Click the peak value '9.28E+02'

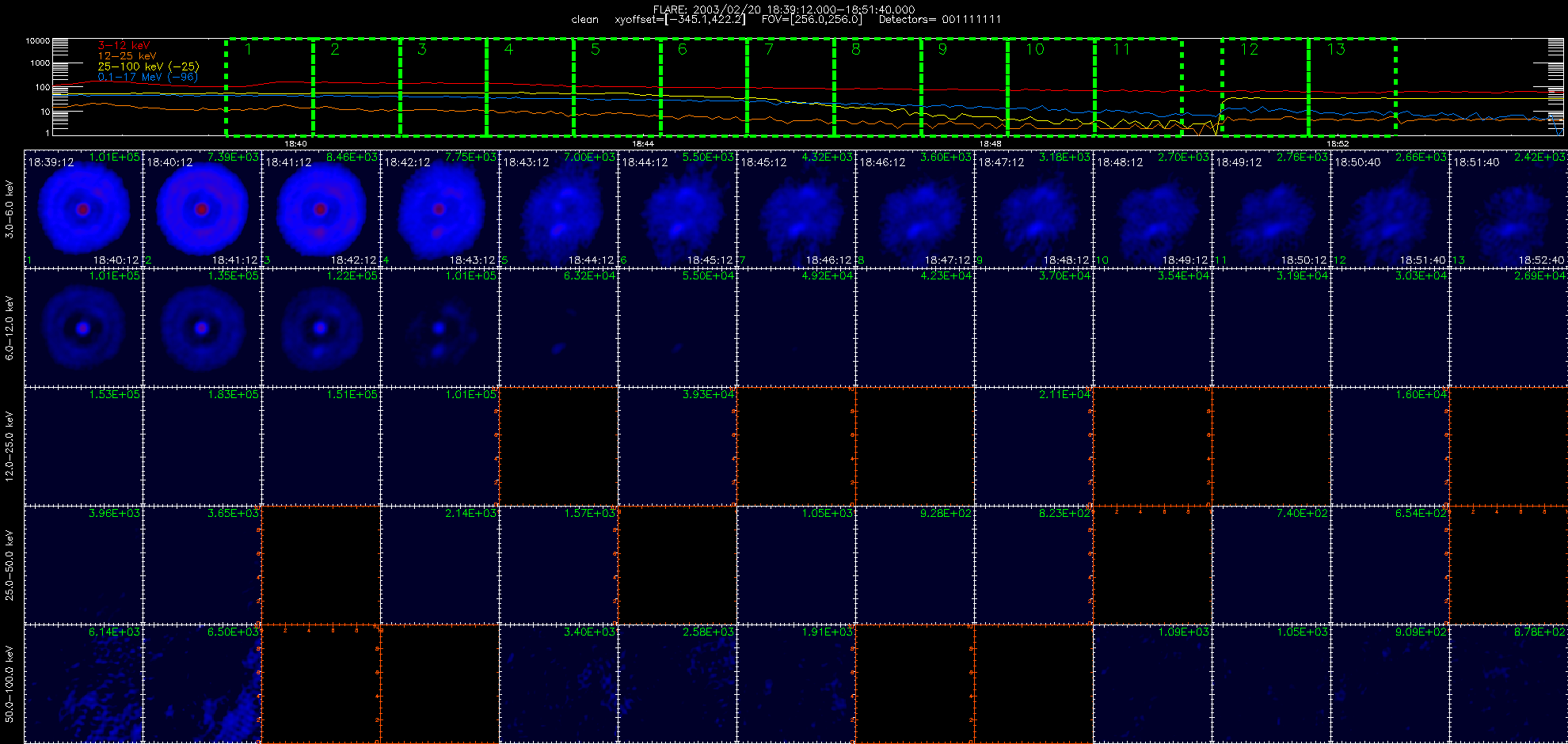click(x=946, y=514)
